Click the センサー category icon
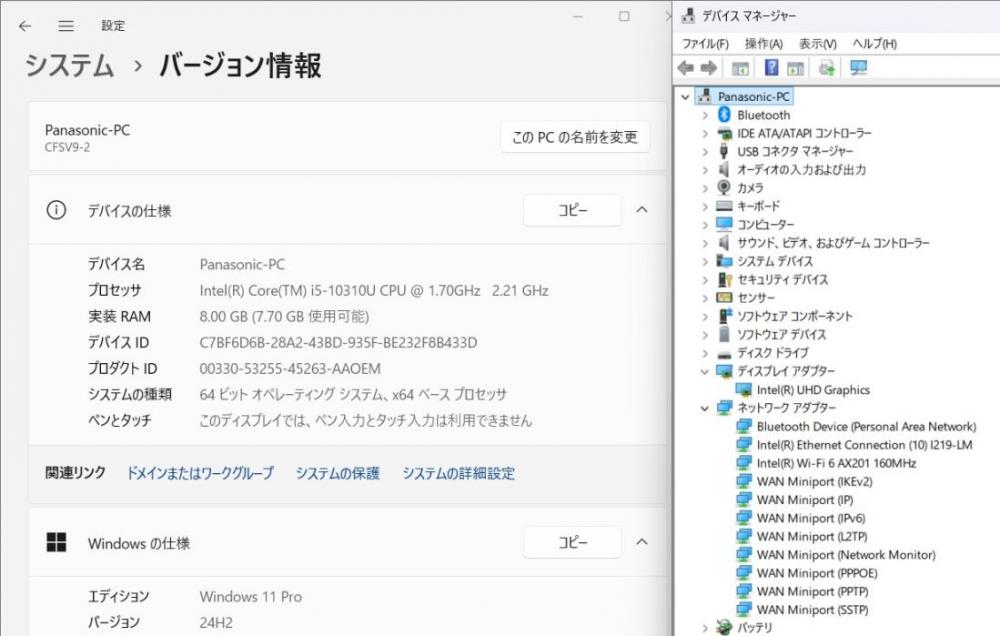Image resolution: width=1000 pixels, height=636 pixels. pos(724,297)
